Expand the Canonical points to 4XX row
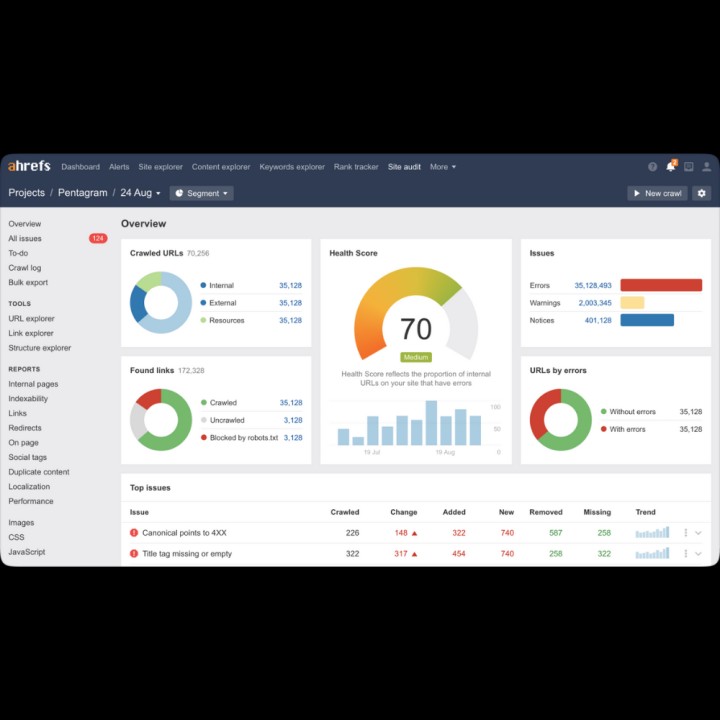The width and height of the screenshot is (720, 720). (x=698, y=533)
